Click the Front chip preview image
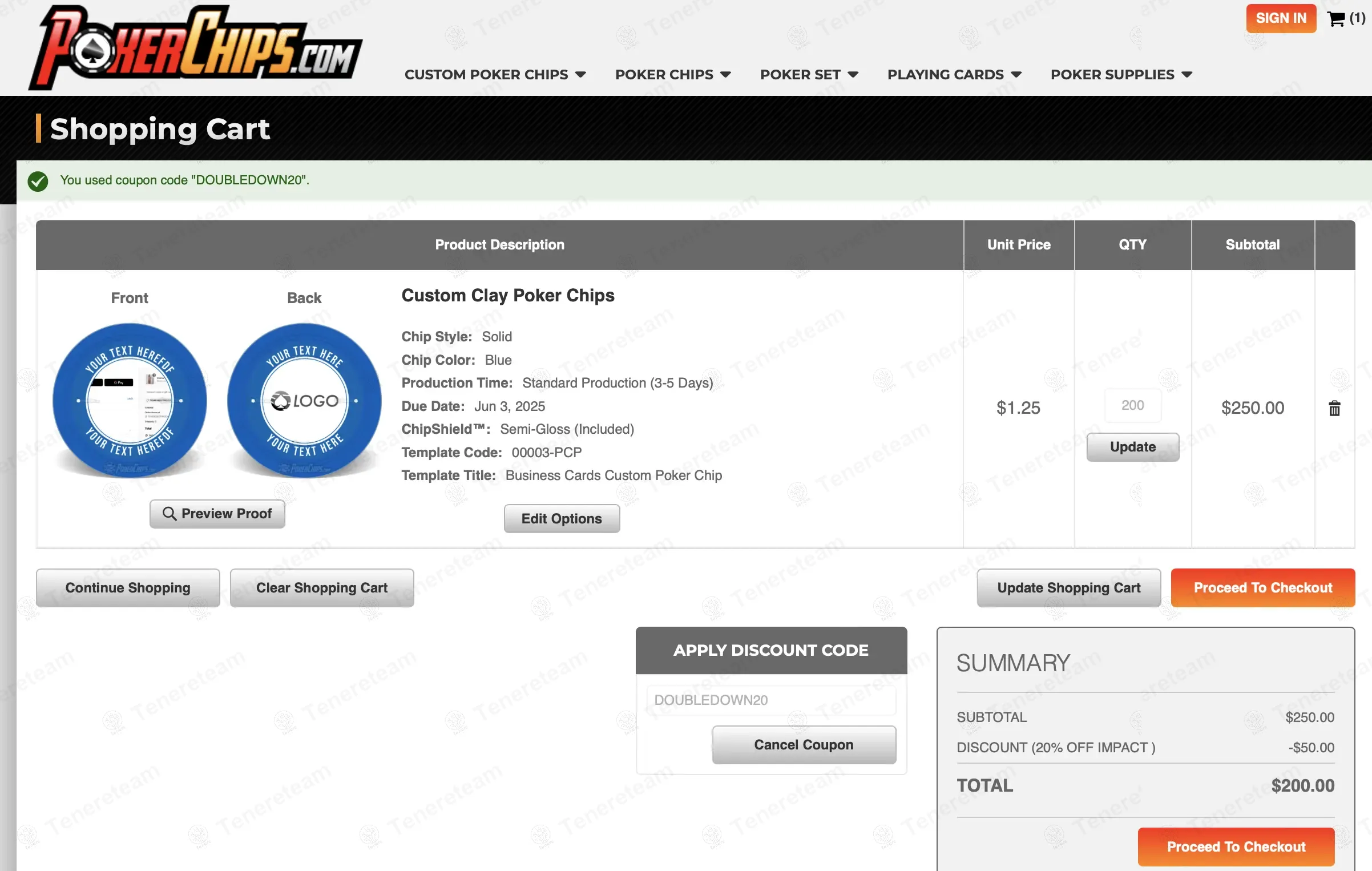This screenshot has width=1372, height=871. click(130, 400)
